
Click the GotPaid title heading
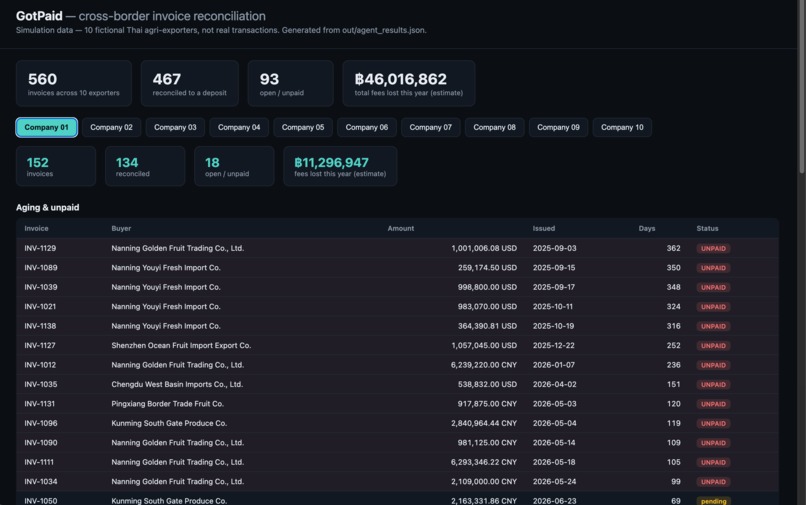coord(39,16)
